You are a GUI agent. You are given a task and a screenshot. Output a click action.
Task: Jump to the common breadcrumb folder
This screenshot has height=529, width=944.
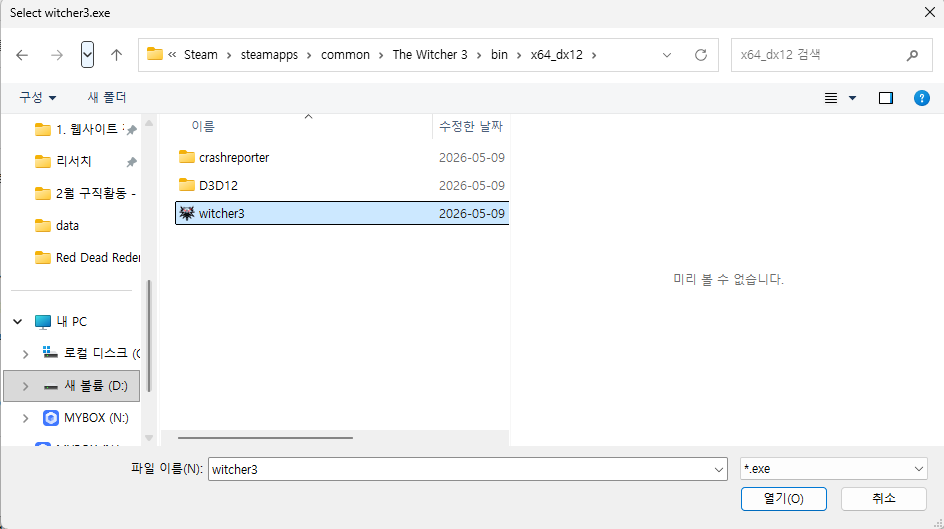coord(345,55)
